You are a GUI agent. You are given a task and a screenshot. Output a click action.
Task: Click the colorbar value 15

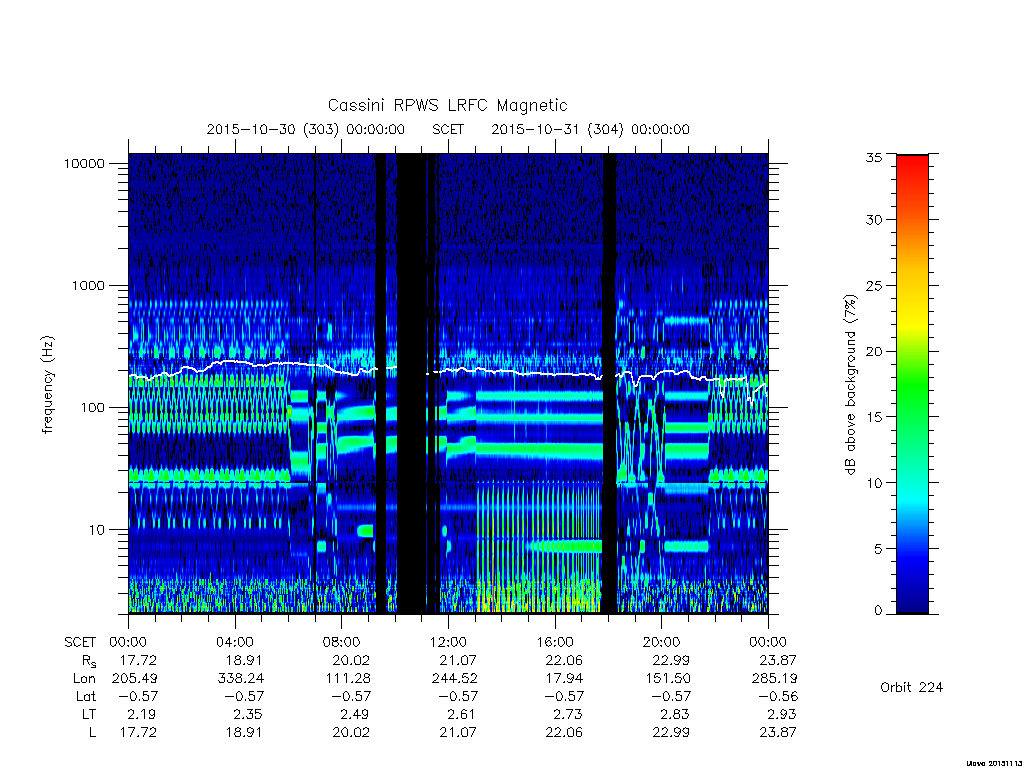(x=874, y=417)
